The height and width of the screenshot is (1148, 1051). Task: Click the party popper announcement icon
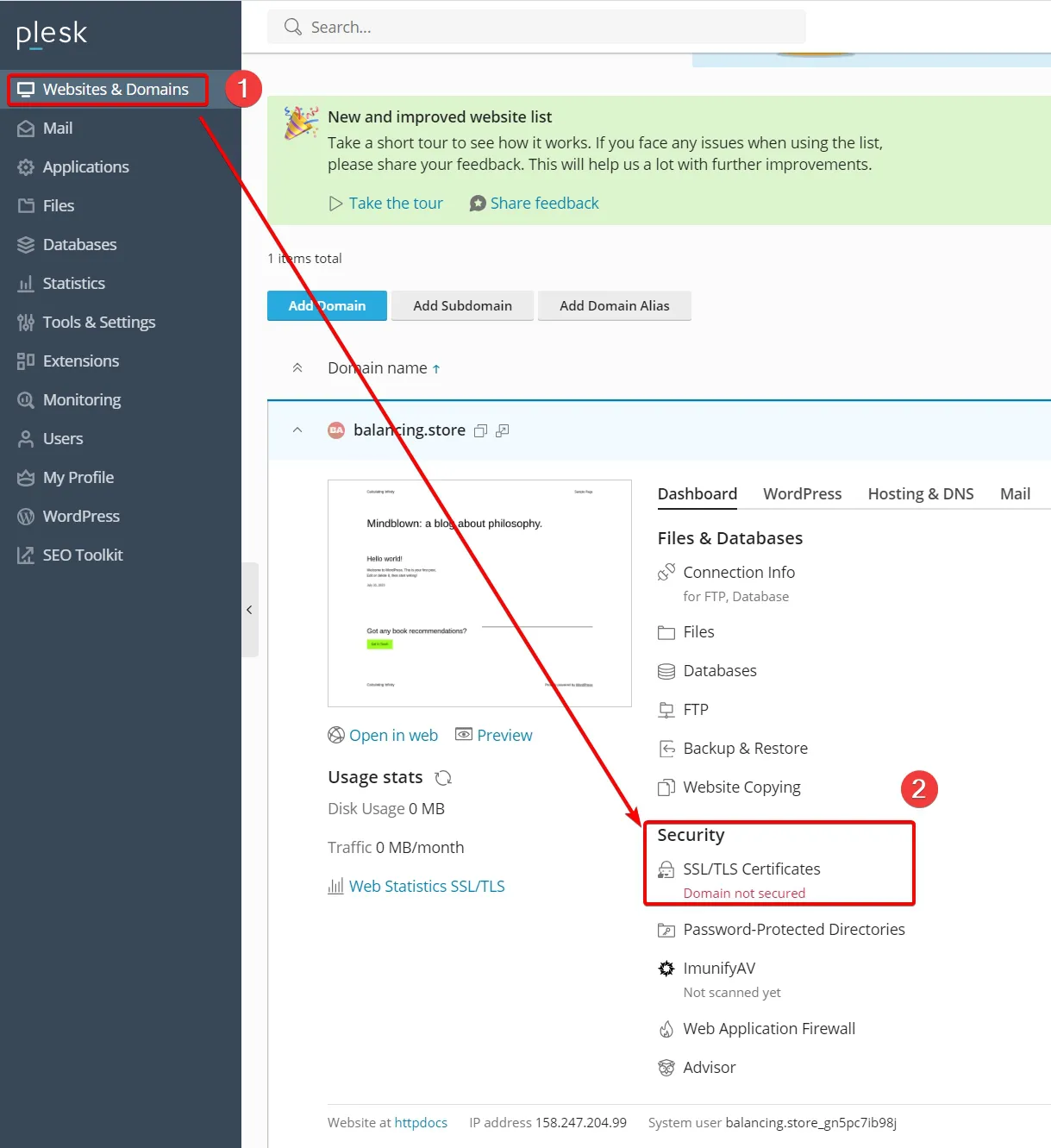301,123
